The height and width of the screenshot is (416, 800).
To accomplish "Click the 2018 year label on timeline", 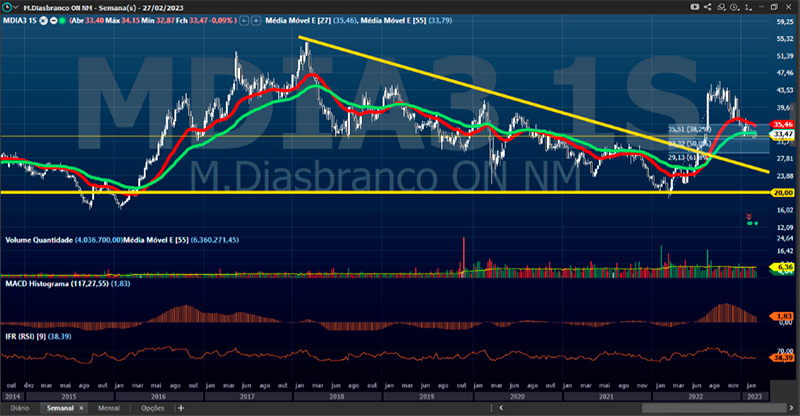I will coord(337,397).
